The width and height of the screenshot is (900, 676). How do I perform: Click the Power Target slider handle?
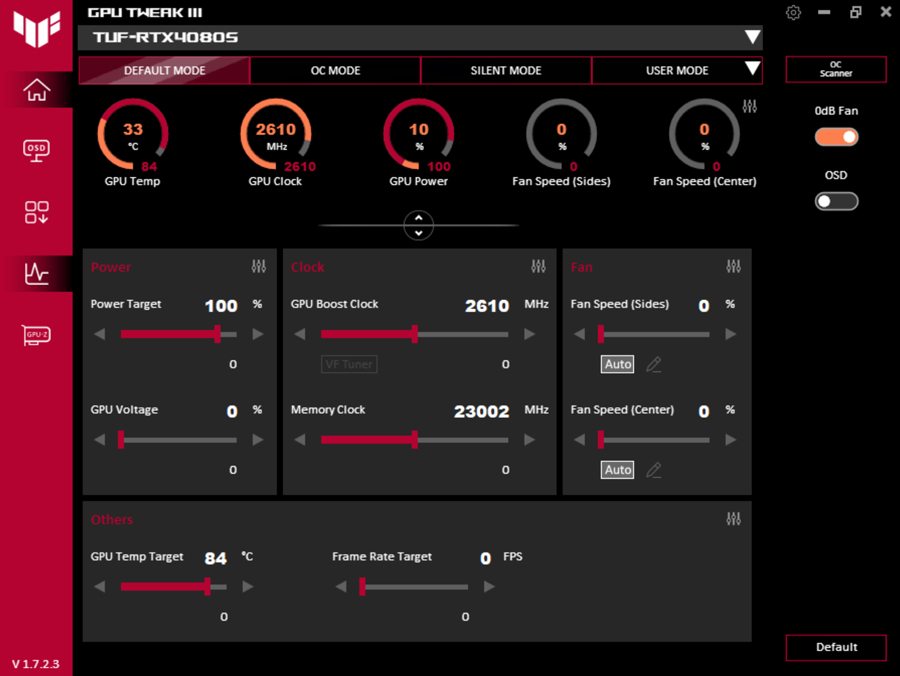point(217,334)
